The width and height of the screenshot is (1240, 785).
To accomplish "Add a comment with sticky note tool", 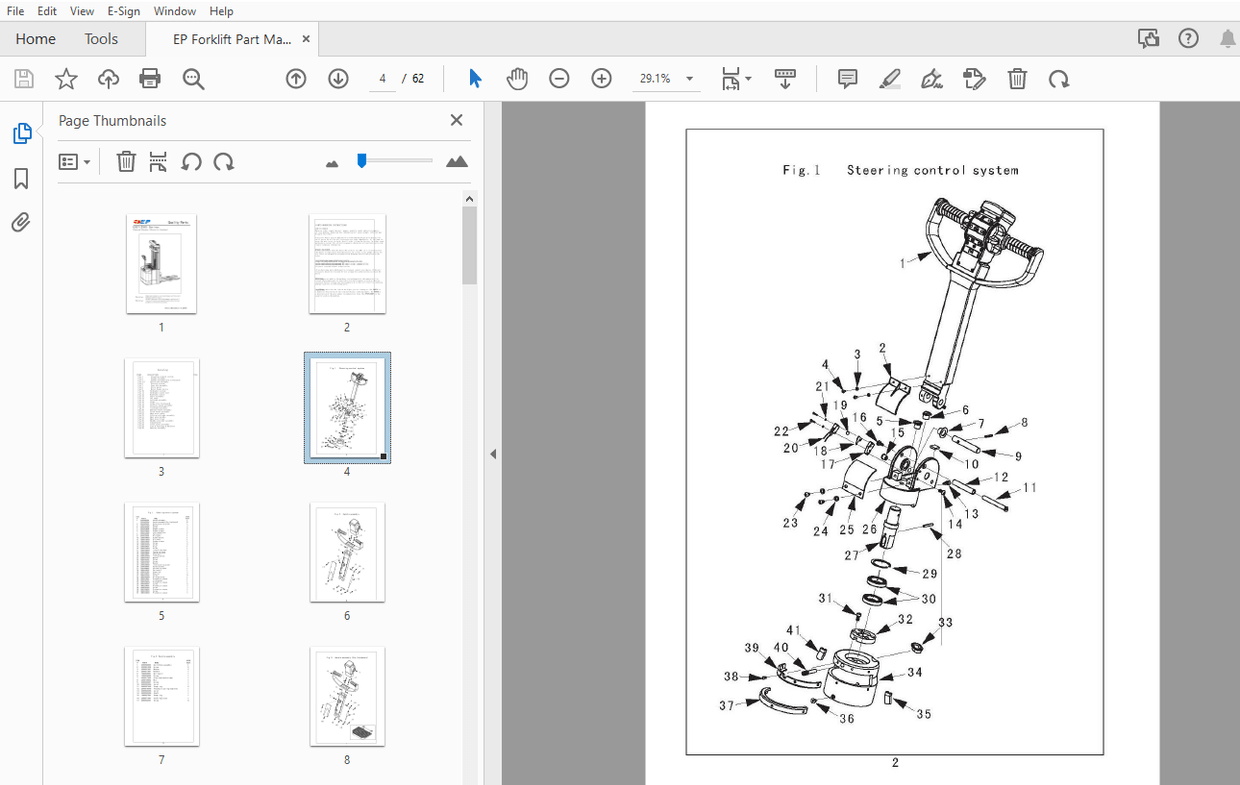I will [x=848, y=78].
